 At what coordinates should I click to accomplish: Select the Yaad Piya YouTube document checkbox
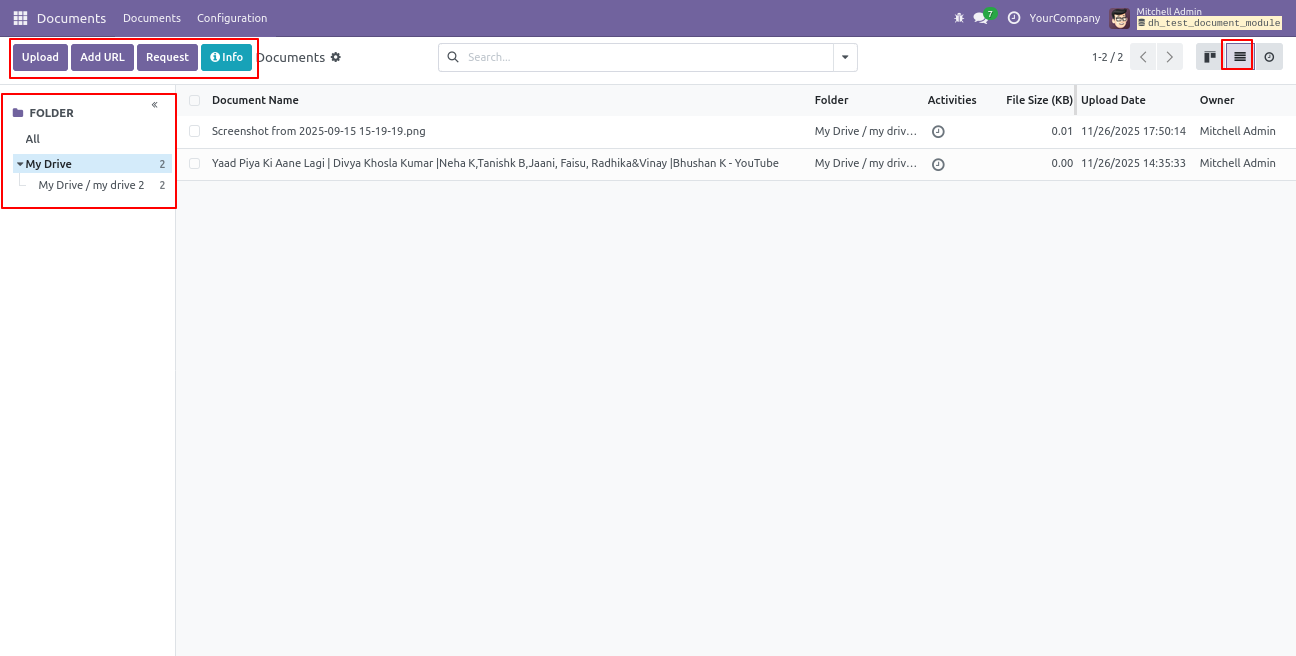point(194,163)
